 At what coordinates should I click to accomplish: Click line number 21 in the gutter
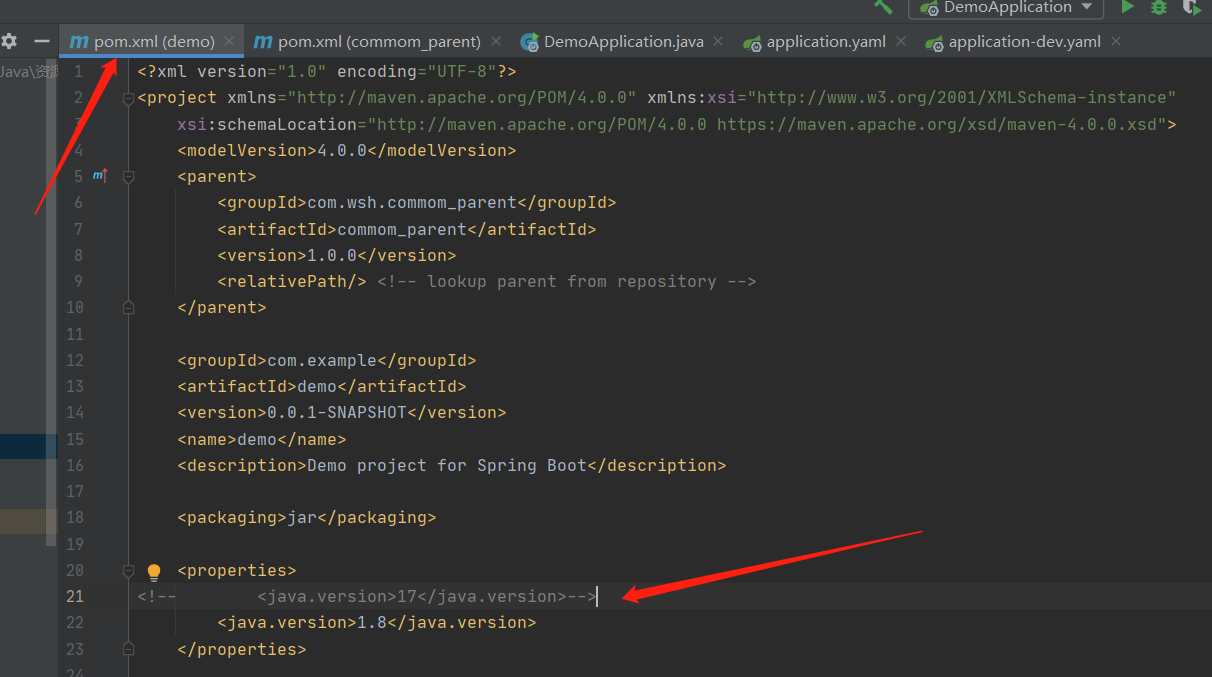[75, 597]
